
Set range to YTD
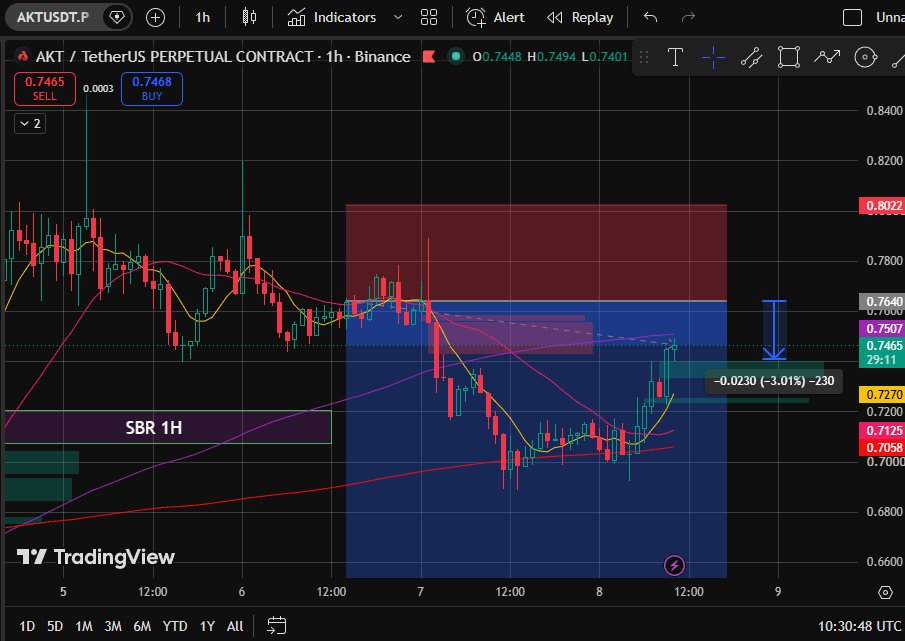point(175,626)
